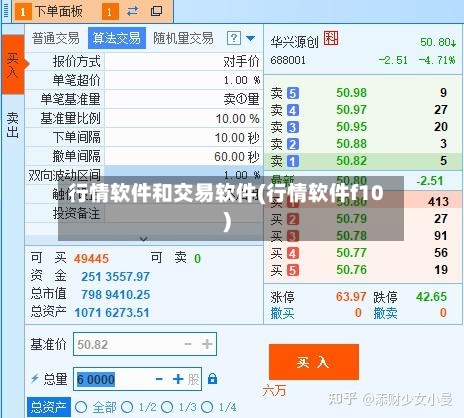This screenshot has width=464, height=418.
Task: Click the grey minus in 基准价 field
Action: [x=188, y=344]
